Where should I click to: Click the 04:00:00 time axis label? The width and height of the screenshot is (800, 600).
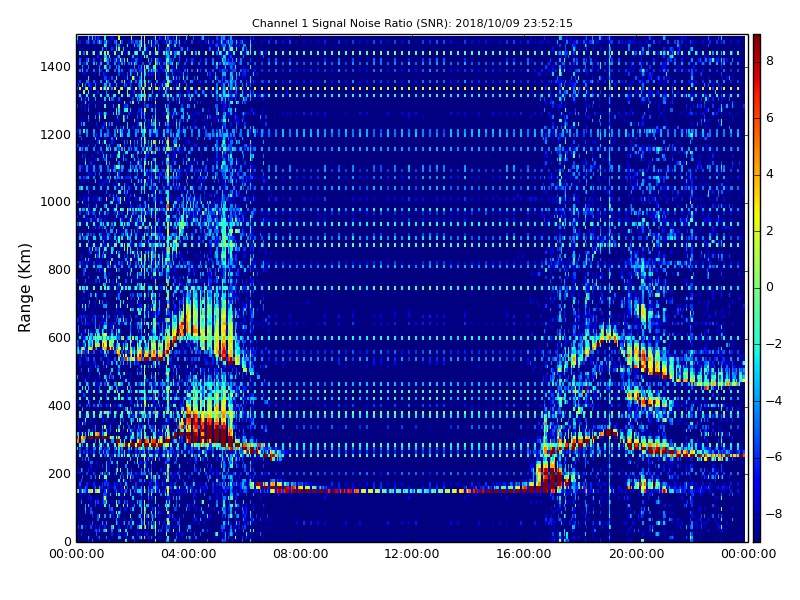[x=188, y=554]
